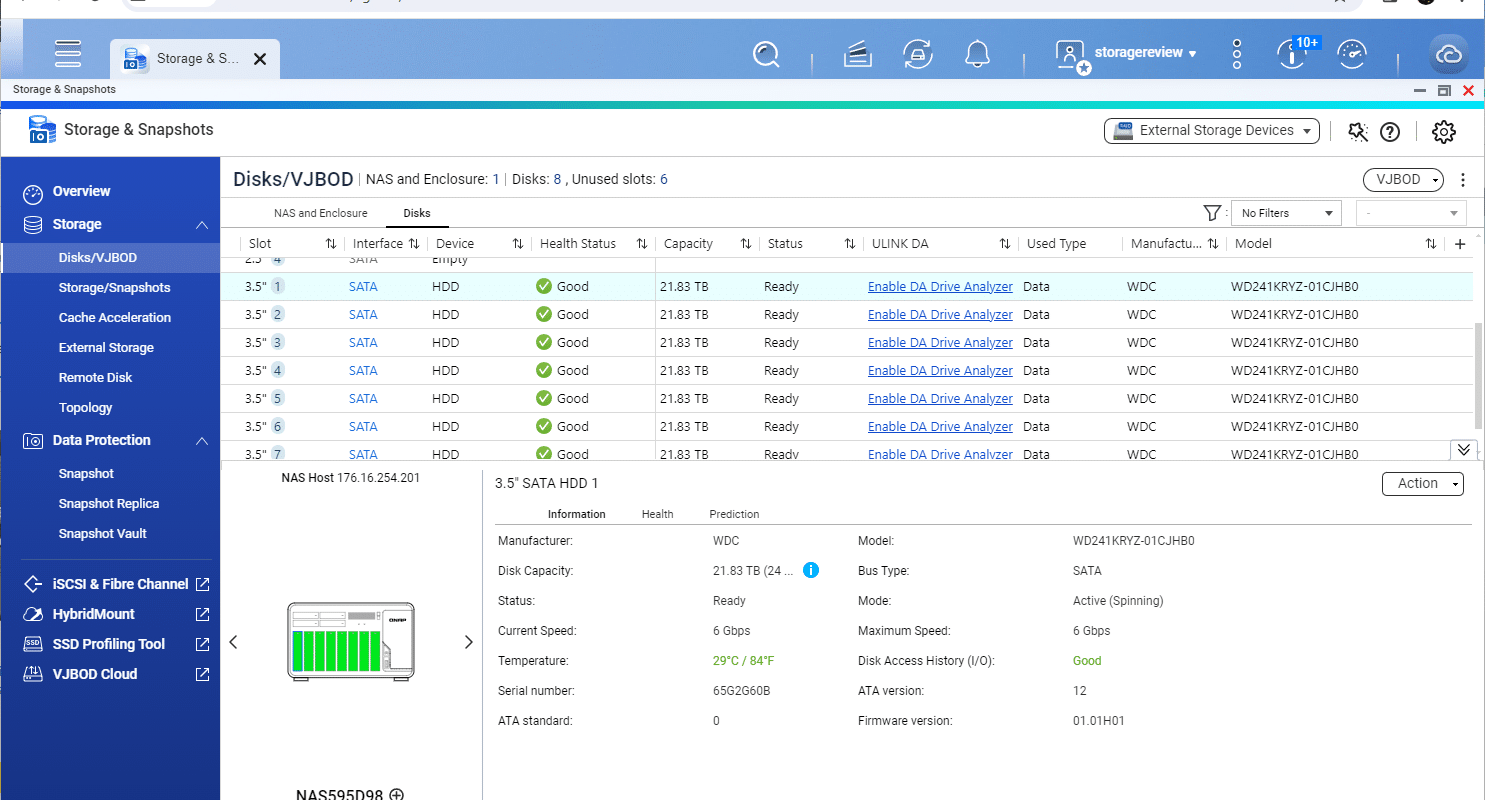Select Snapshot Replica in sidebar
The image size is (1485, 800).
pos(109,504)
